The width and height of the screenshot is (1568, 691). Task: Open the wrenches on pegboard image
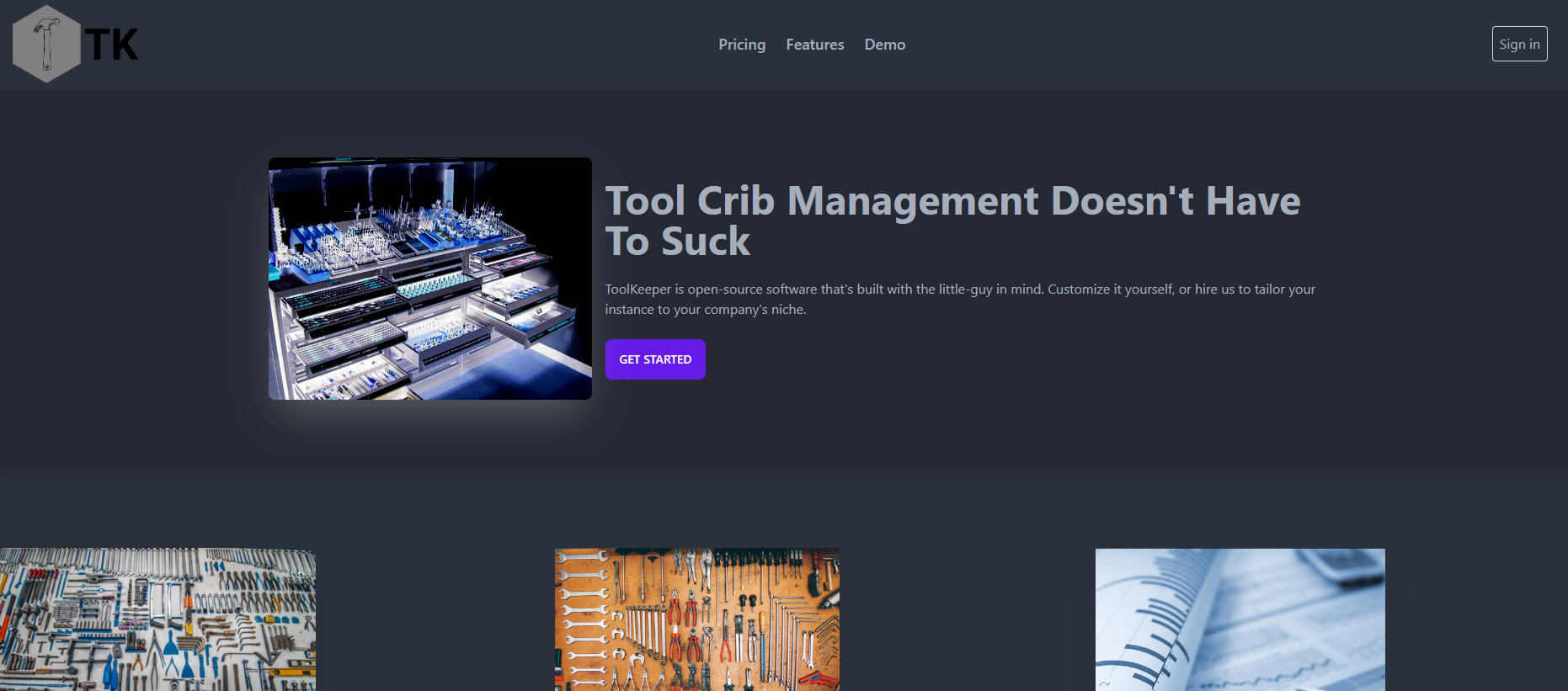pyautogui.click(x=696, y=619)
